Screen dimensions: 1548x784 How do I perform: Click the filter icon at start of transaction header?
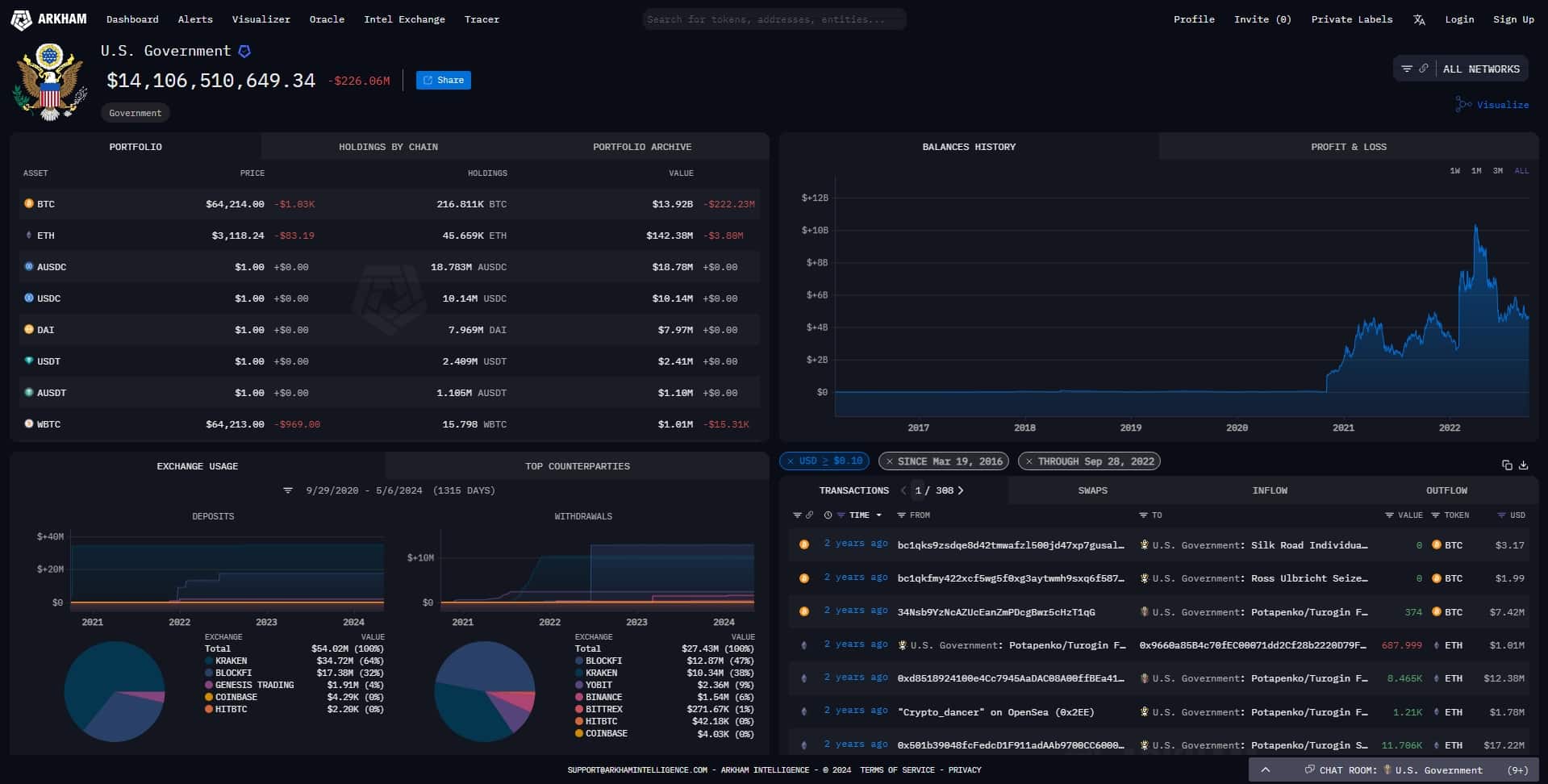[797, 515]
